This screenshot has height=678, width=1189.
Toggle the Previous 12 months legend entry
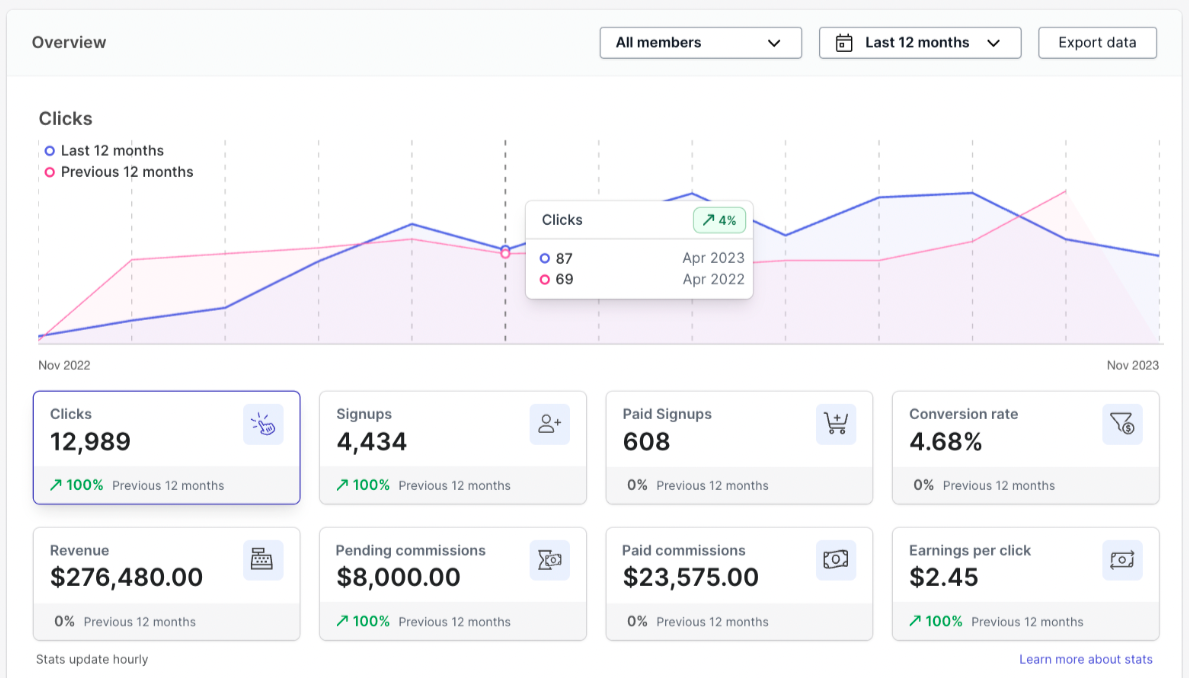(x=119, y=172)
